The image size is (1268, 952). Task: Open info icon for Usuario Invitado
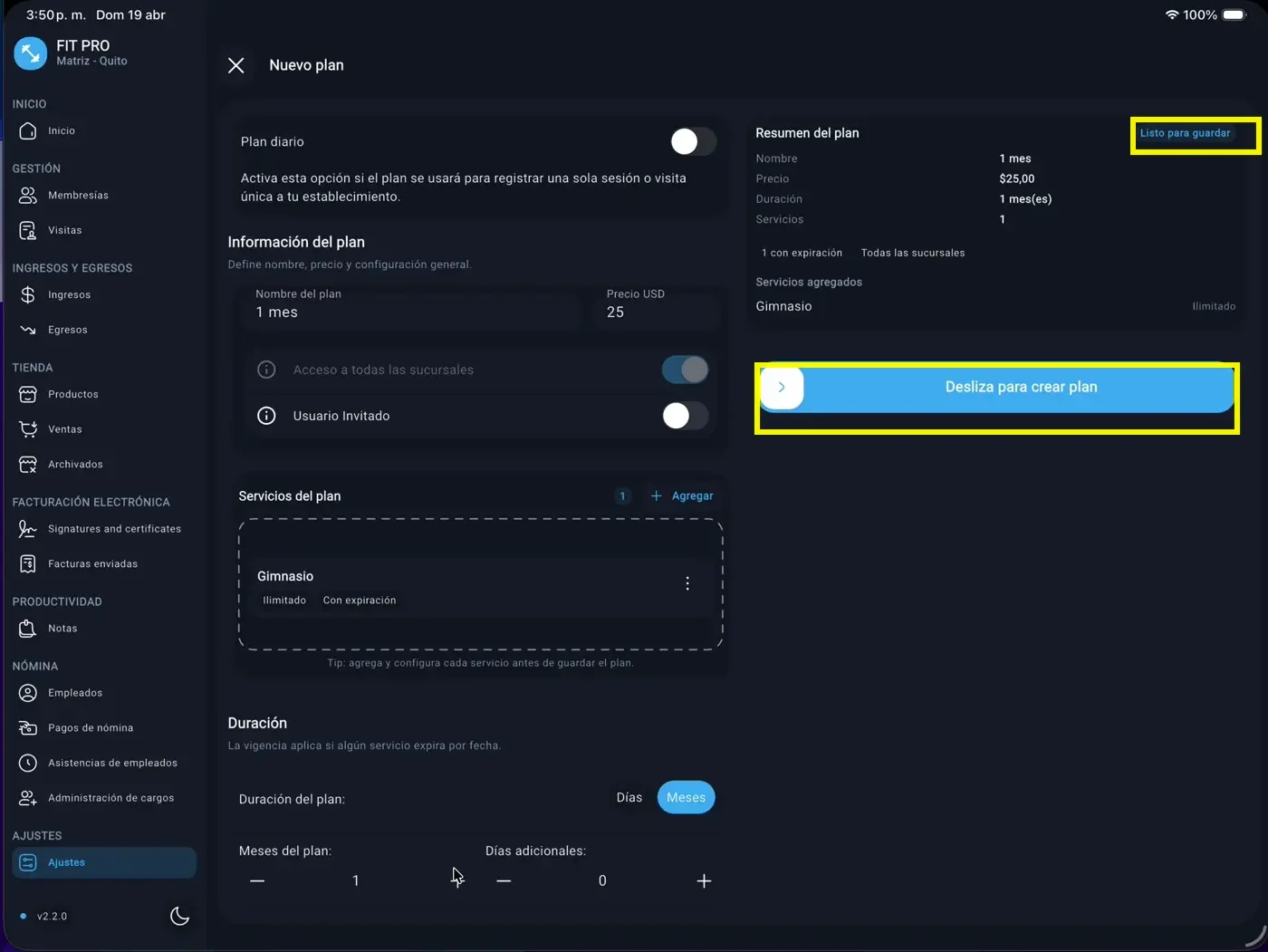point(266,416)
